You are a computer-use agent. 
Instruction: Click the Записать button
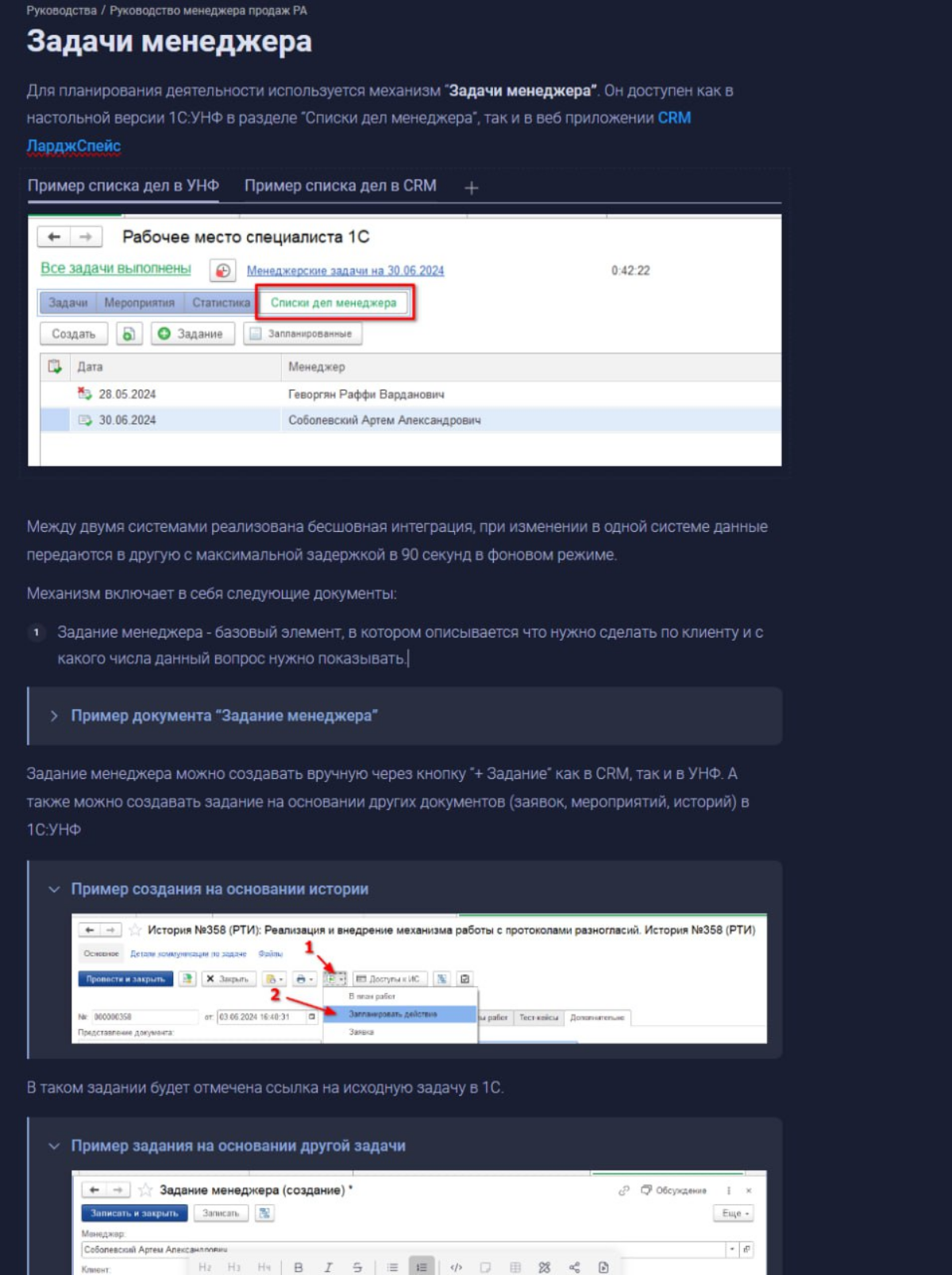221,1213
